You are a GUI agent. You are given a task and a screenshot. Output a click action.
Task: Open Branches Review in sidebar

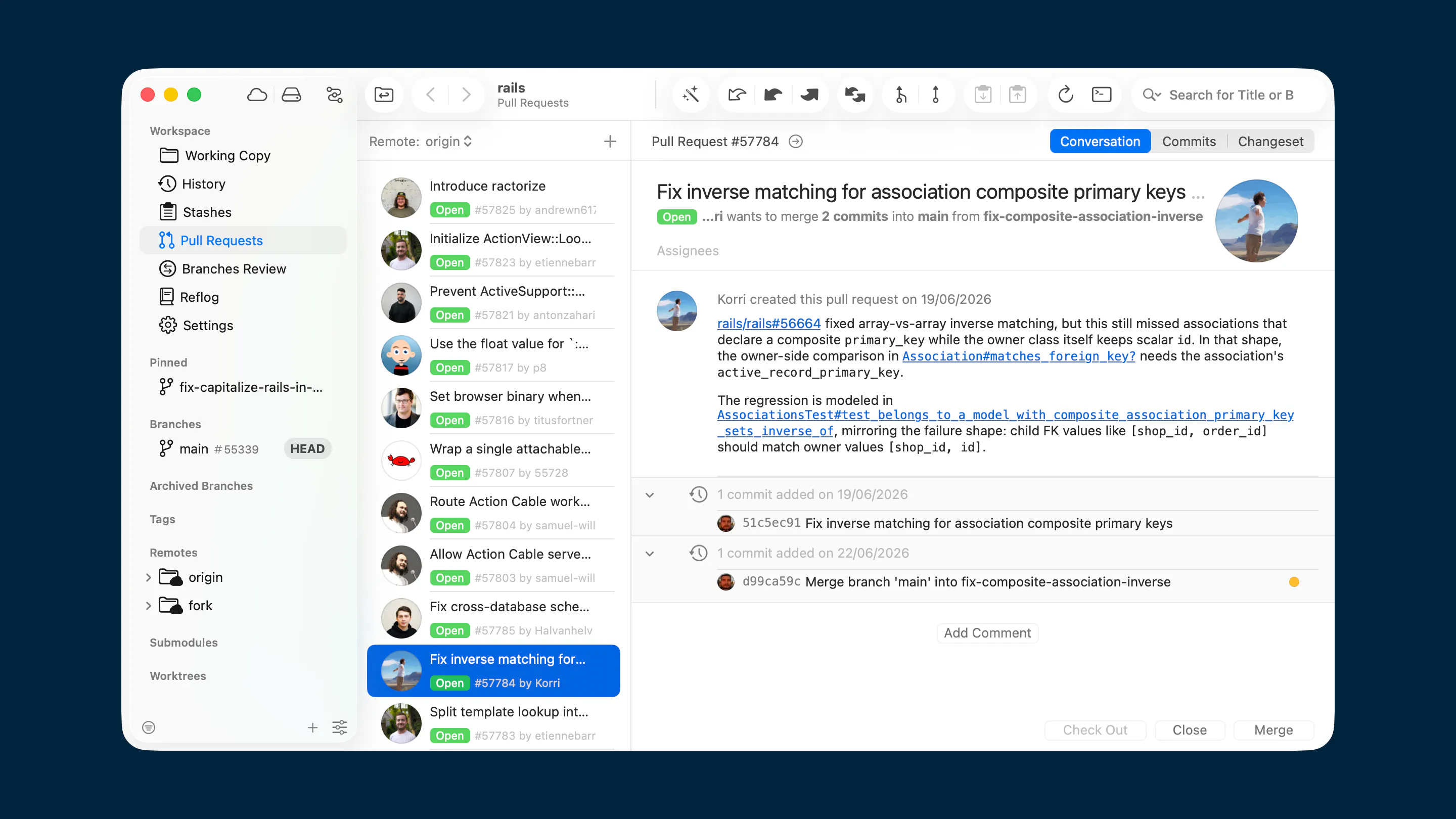tap(243, 268)
